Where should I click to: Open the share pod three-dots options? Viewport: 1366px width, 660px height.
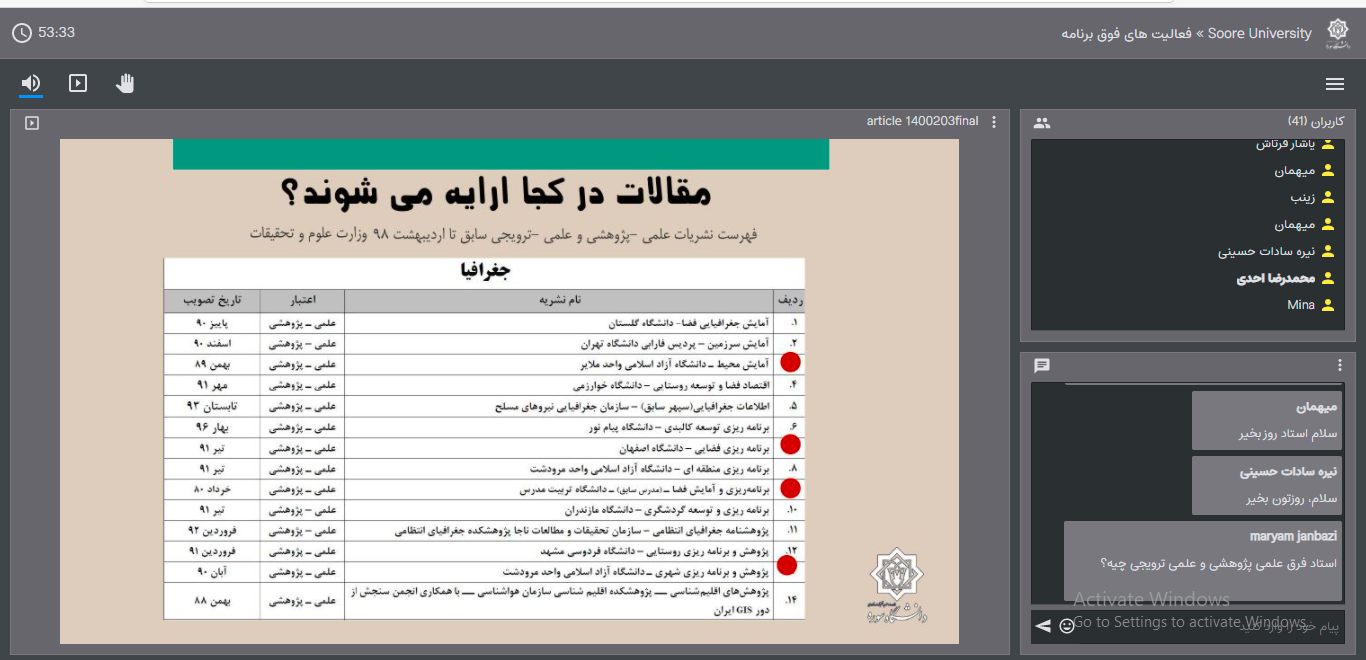coord(993,122)
